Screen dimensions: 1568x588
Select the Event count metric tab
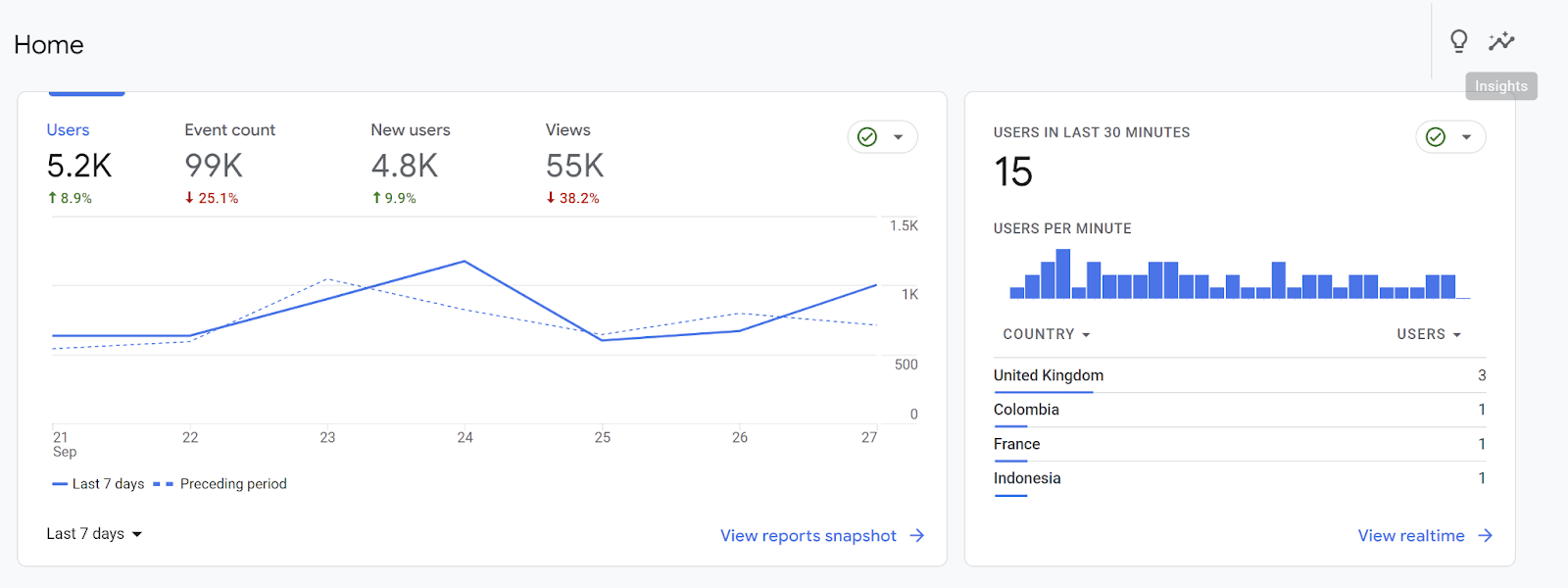coord(229,163)
